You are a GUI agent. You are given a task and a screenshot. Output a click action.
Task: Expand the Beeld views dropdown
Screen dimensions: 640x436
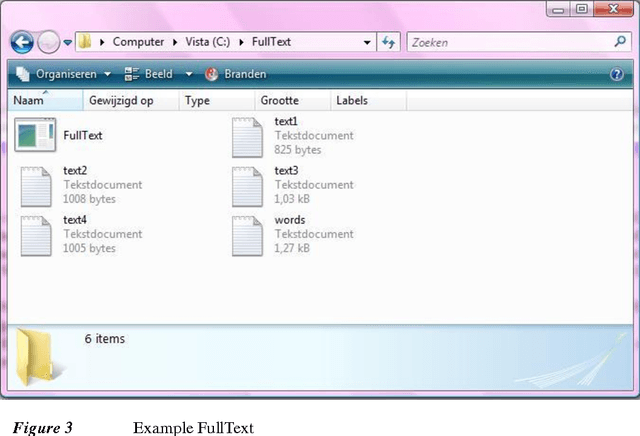click(189, 74)
